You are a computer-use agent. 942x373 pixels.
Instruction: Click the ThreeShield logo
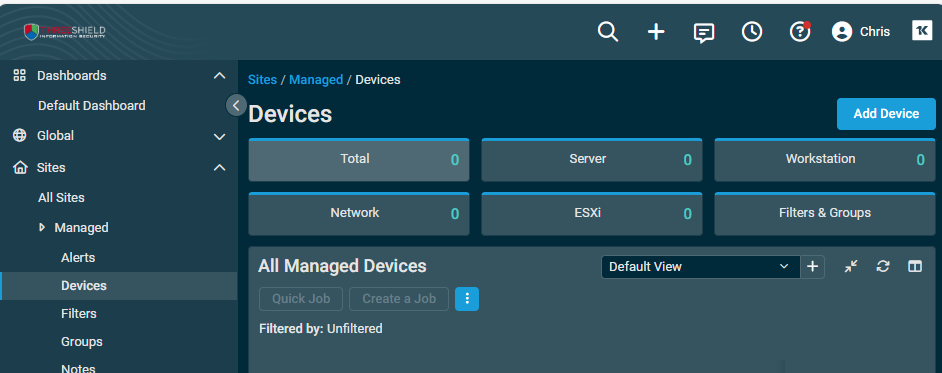coord(65,32)
